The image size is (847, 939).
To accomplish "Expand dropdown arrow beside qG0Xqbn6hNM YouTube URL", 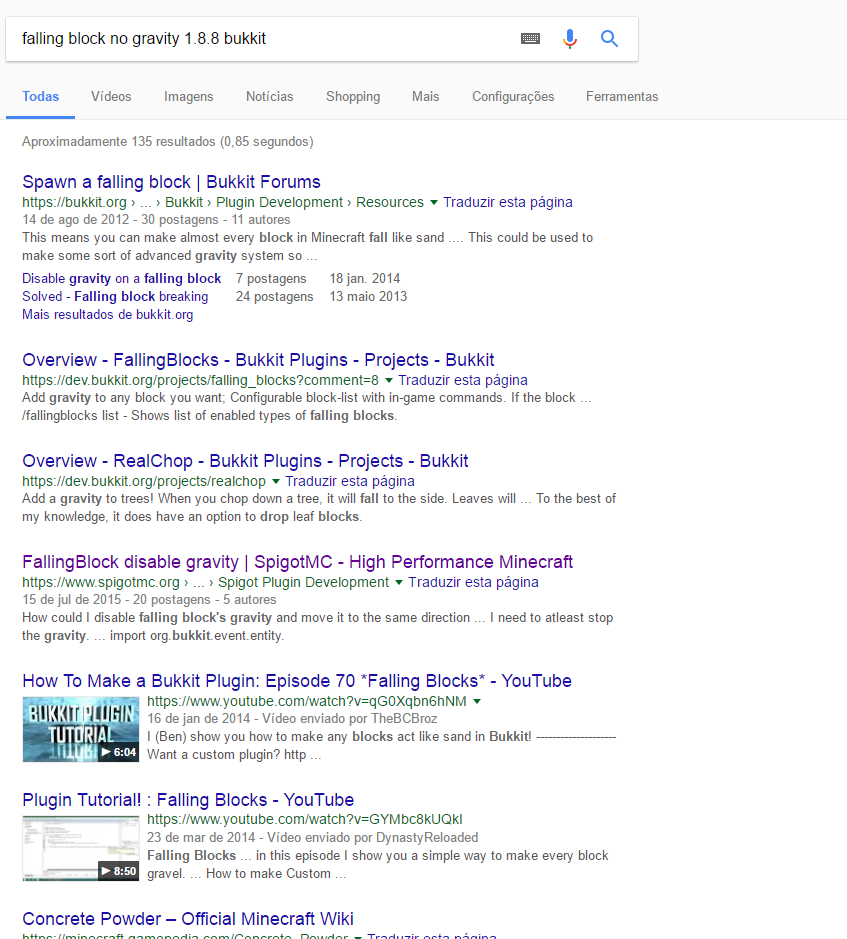I will [477, 701].
